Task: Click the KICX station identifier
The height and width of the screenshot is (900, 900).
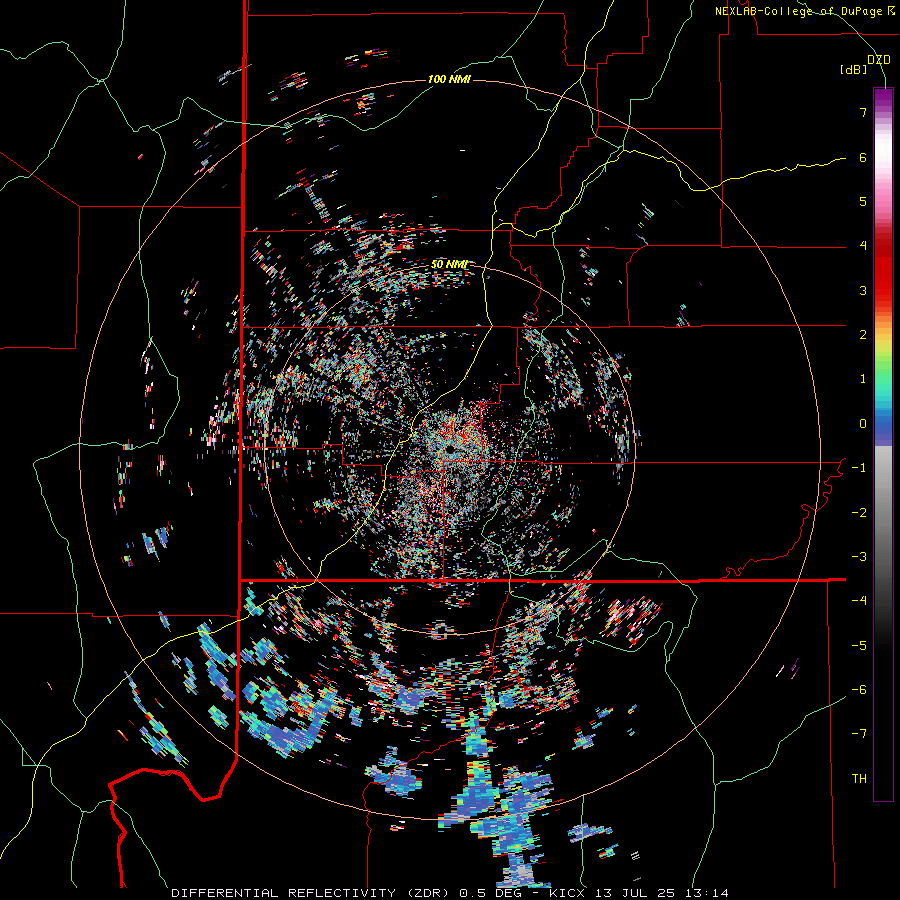Action: coord(567,893)
